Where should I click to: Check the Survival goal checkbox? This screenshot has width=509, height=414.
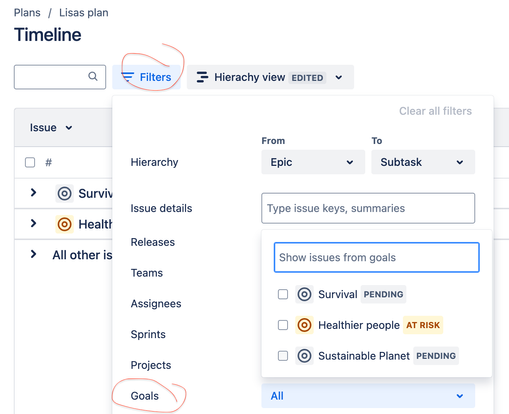[x=283, y=294]
